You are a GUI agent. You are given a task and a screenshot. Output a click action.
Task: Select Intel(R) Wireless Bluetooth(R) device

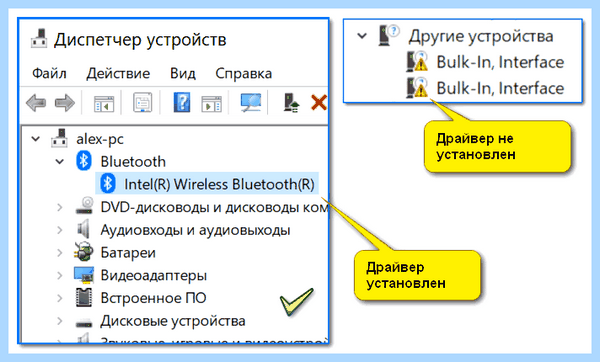tap(219, 184)
